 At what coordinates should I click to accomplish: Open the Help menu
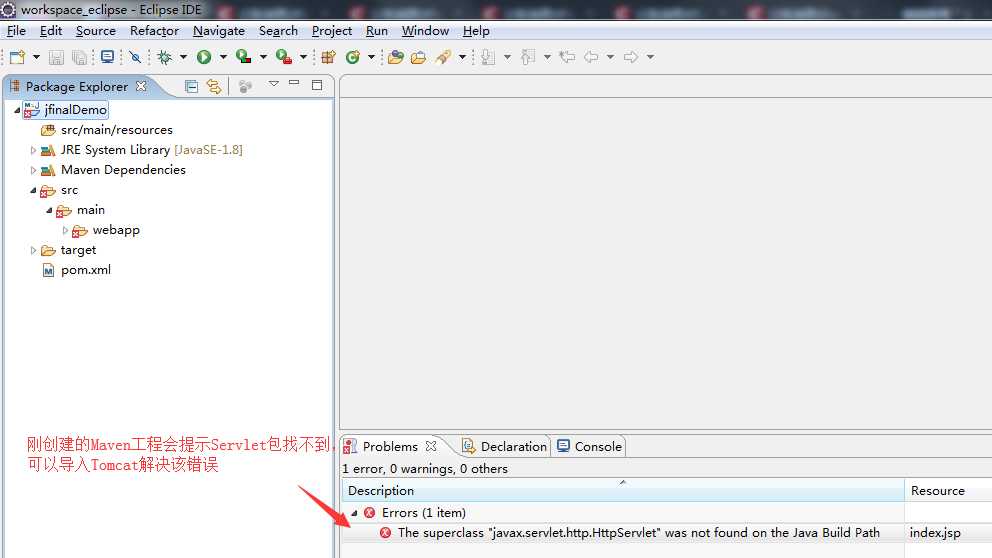(x=476, y=30)
